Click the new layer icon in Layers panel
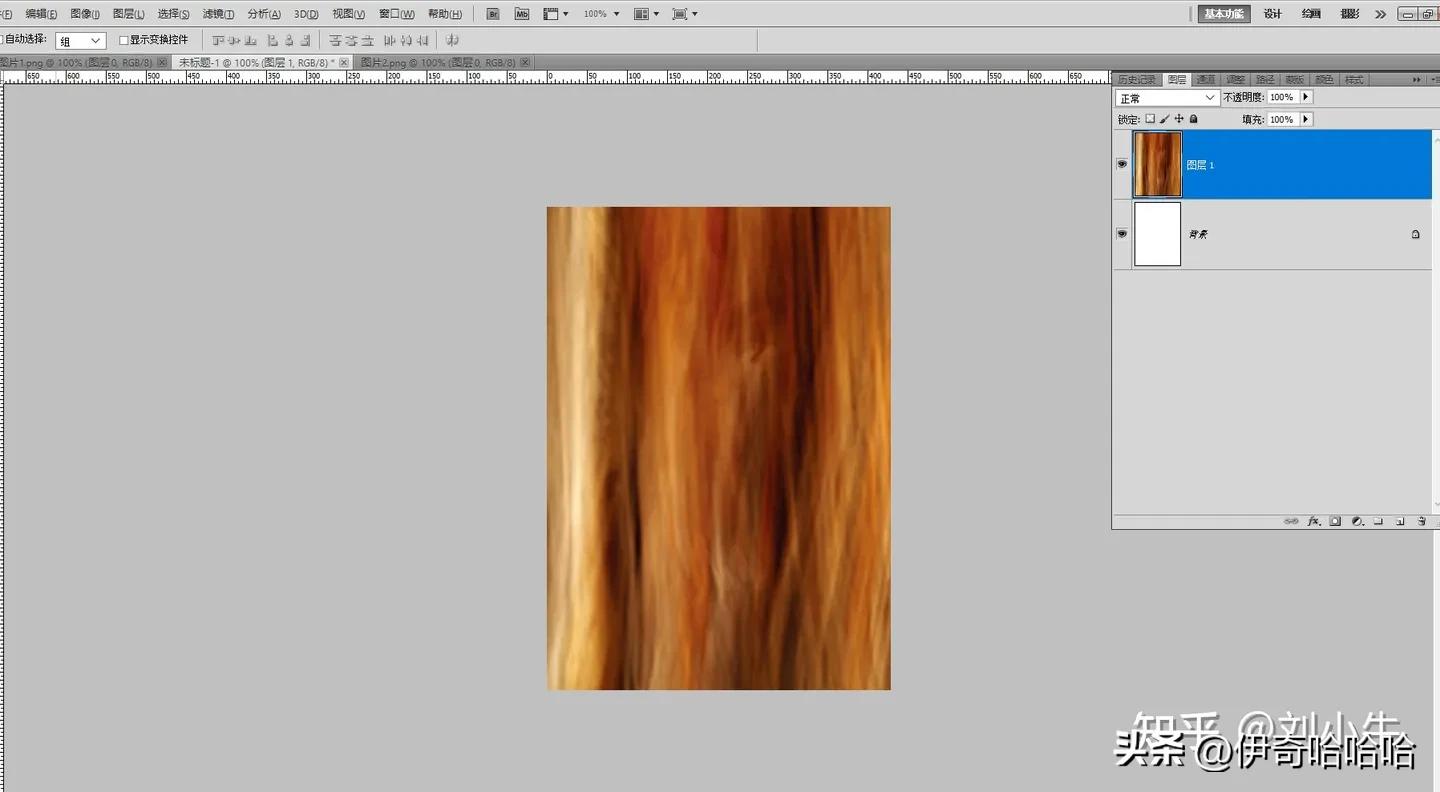Image resolution: width=1440 pixels, height=792 pixels. click(x=1400, y=521)
